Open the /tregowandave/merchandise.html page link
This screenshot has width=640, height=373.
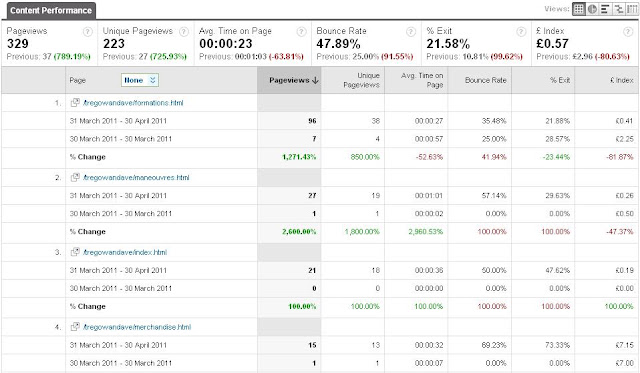[137, 327]
